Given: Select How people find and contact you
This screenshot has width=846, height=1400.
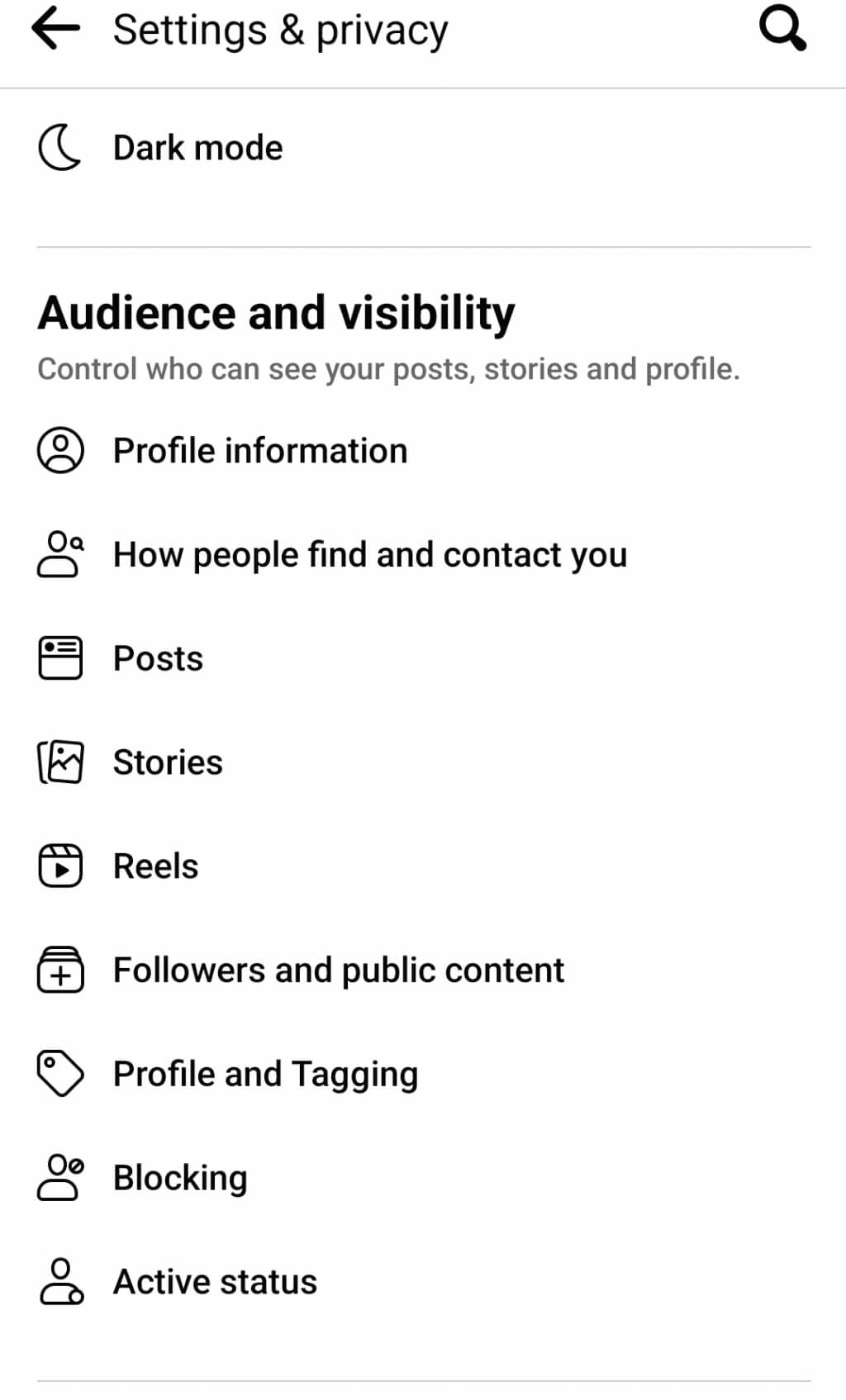Looking at the screenshot, I should (x=370, y=555).
